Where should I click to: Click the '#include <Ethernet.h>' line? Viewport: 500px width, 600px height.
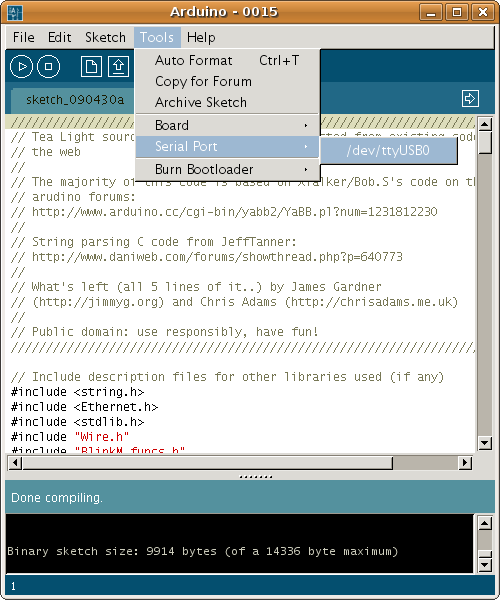(x=85, y=407)
